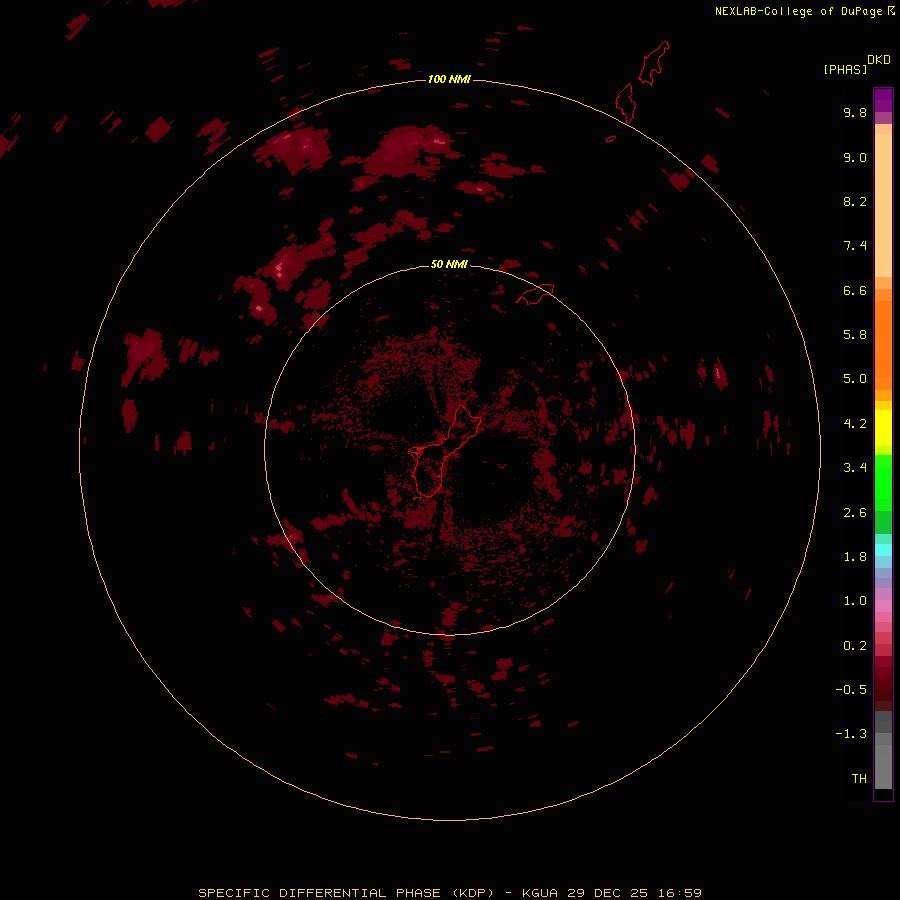This screenshot has width=900, height=900.
Task: Click the 1.0 value on color scale
Action: tap(855, 601)
